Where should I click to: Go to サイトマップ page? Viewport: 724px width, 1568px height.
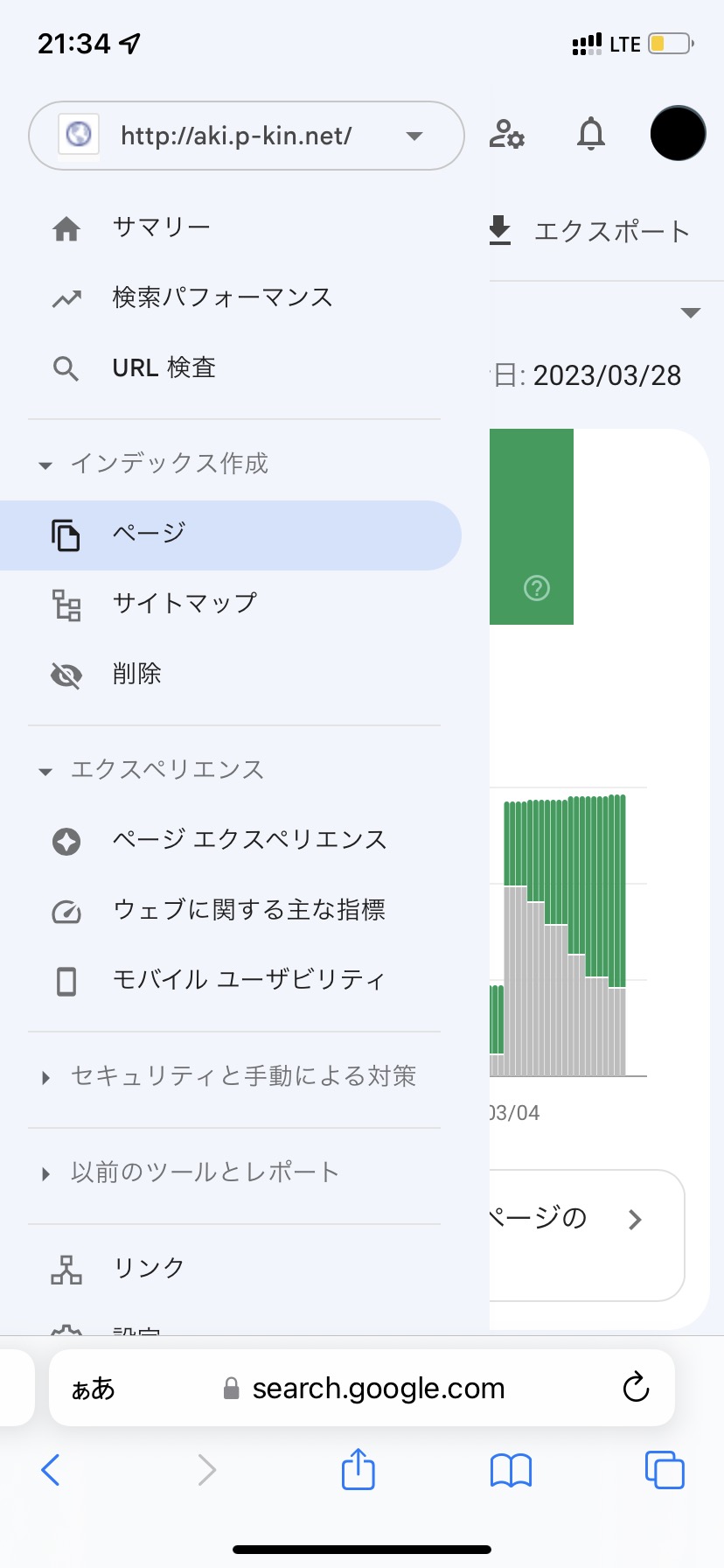coord(184,604)
